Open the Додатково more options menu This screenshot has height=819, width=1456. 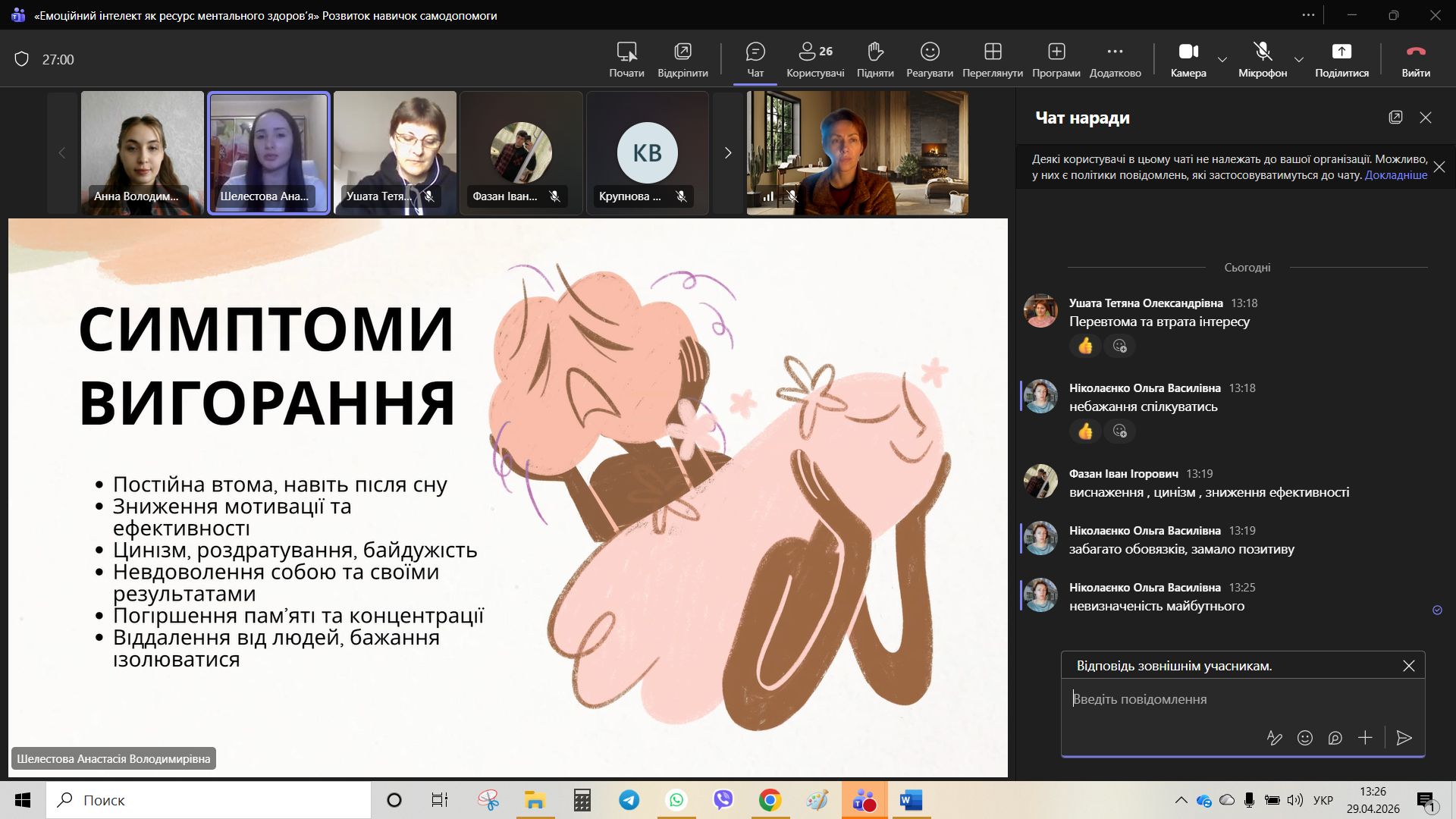coord(1115,59)
